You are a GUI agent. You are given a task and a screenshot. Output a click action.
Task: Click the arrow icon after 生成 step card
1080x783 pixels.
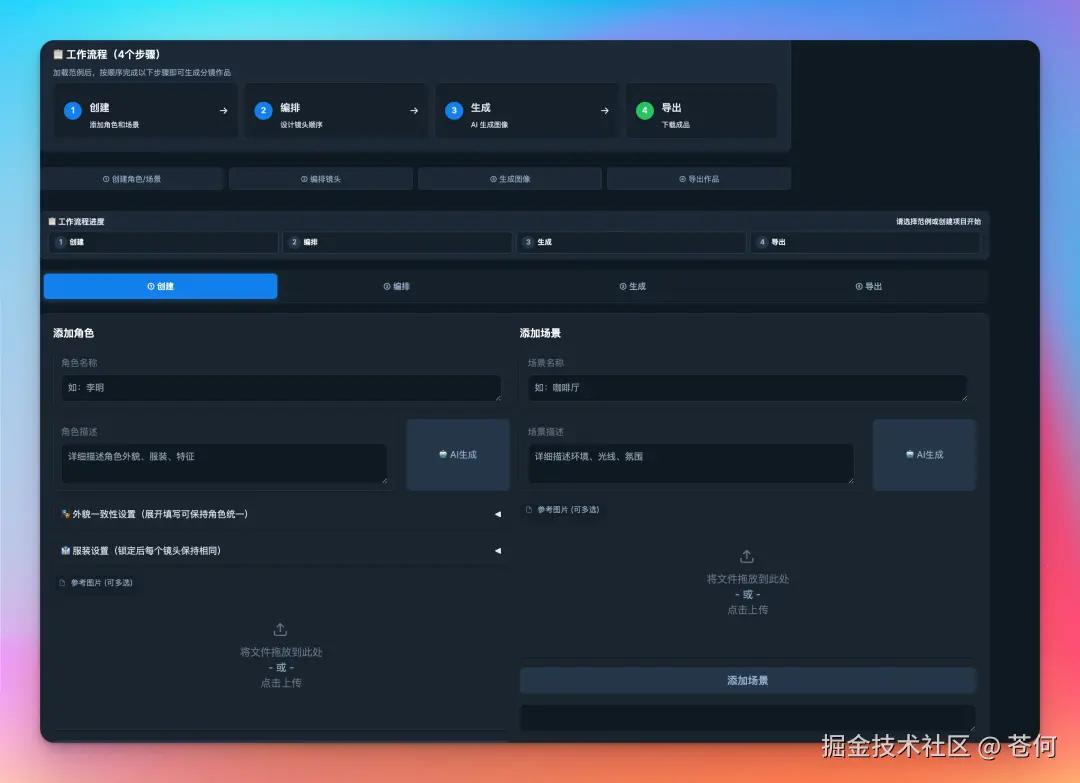[605, 110]
